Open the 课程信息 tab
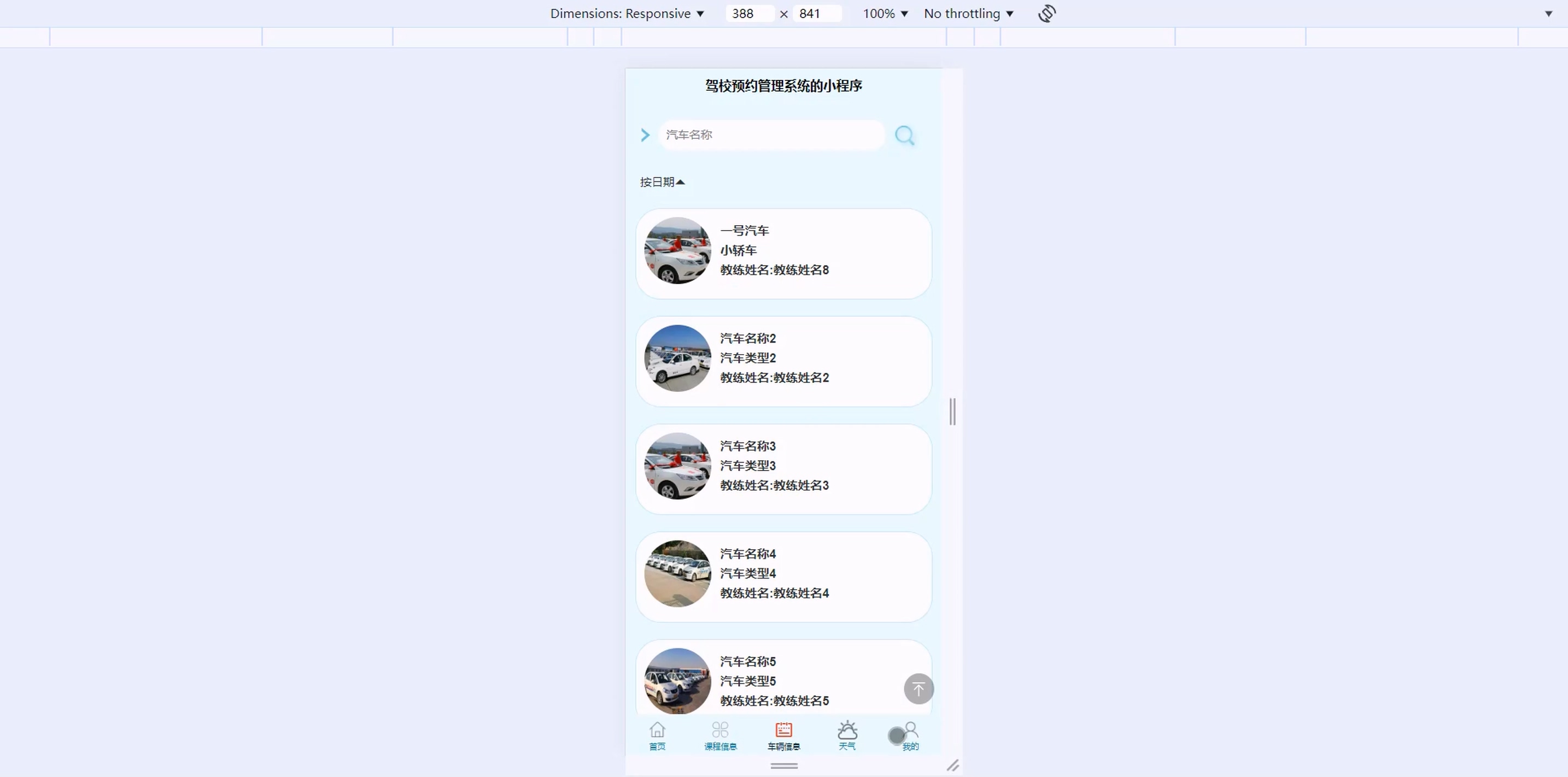The width and height of the screenshot is (1568, 777). [x=720, y=735]
